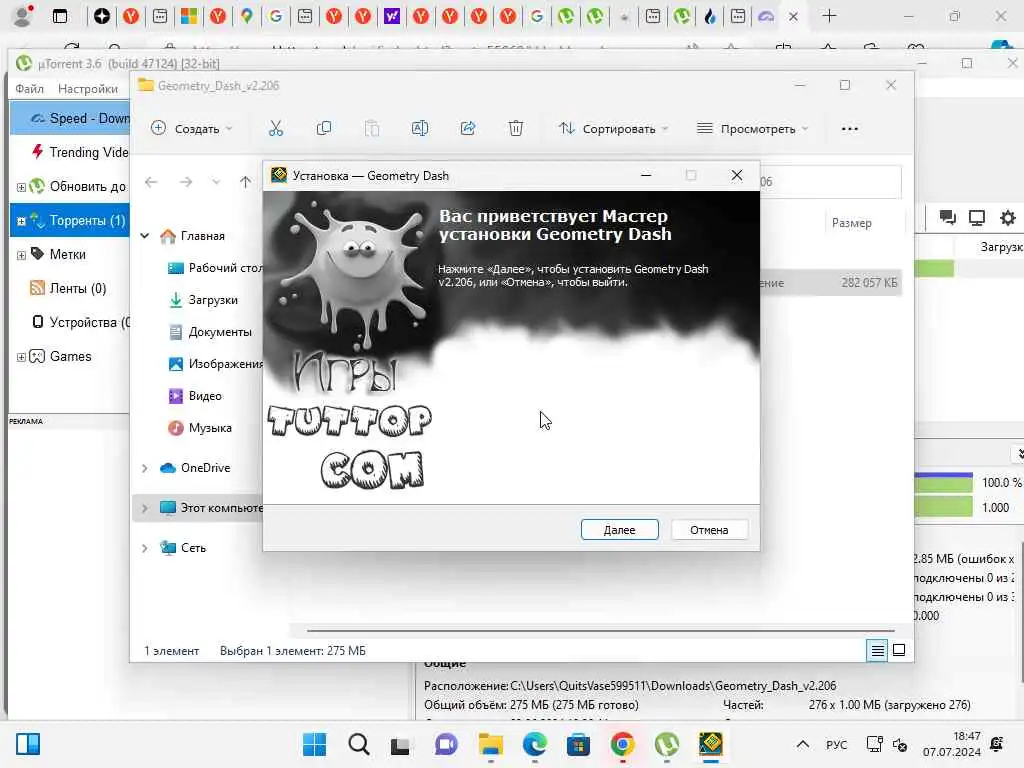Switch Explorer to details view icon
Viewport: 1024px width, 768px height.
point(877,650)
